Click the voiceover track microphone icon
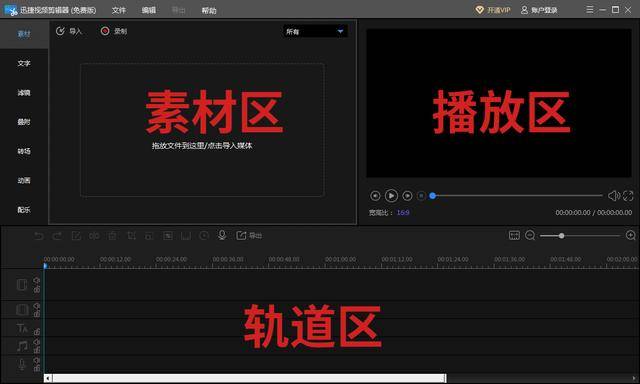The height and width of the screenshot is (384, 640). [22, 364]
